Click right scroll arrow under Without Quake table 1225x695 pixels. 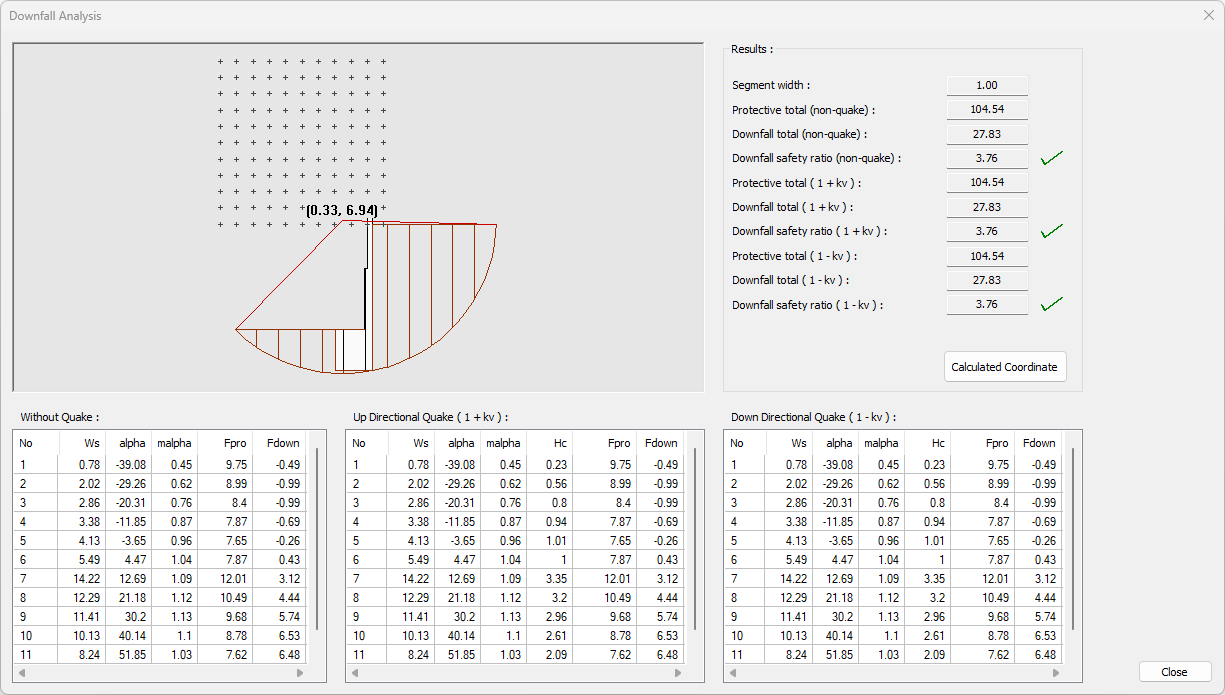tap(301, 673)
